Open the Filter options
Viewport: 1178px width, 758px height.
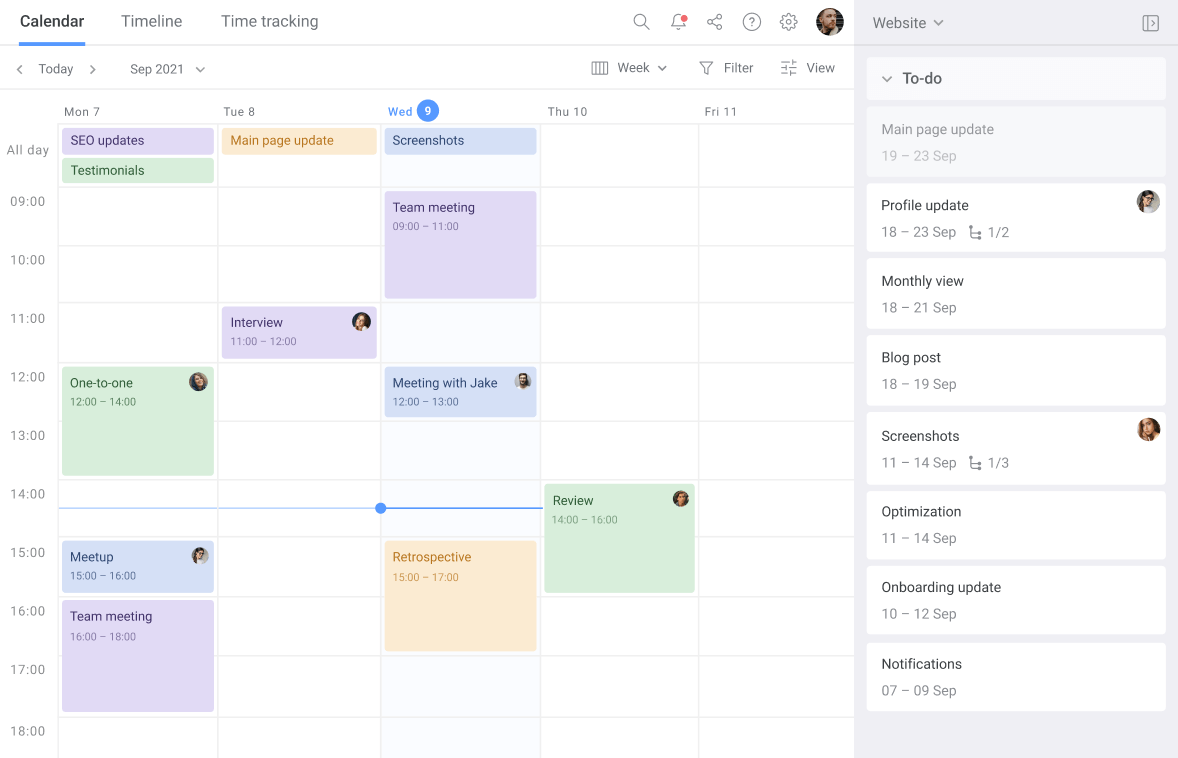[726, 68]
